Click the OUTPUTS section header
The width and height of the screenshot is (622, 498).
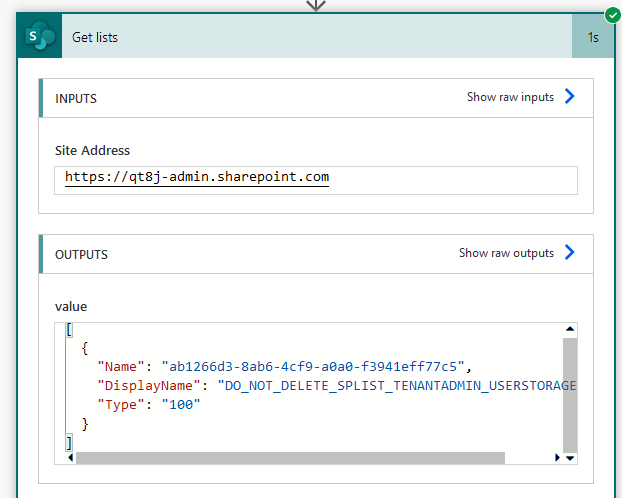click(81, 254)
